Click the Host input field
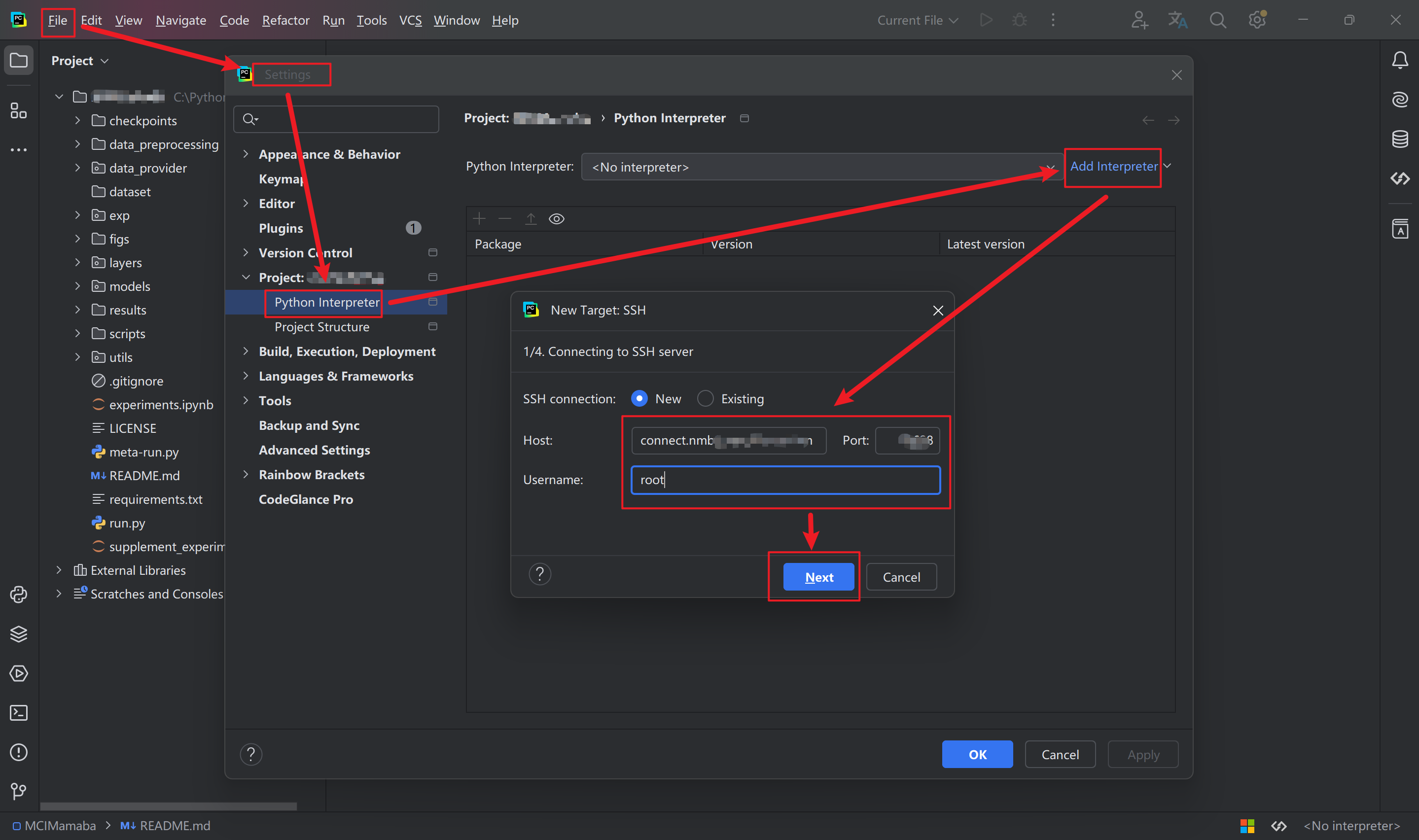Screen dimensions: 1419x840 (x=728, y=440)
